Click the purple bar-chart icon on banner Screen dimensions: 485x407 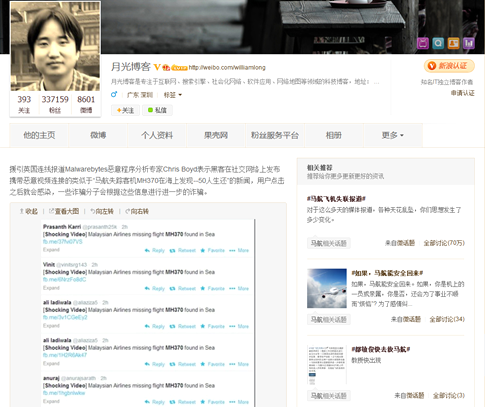tap(469, 43)
